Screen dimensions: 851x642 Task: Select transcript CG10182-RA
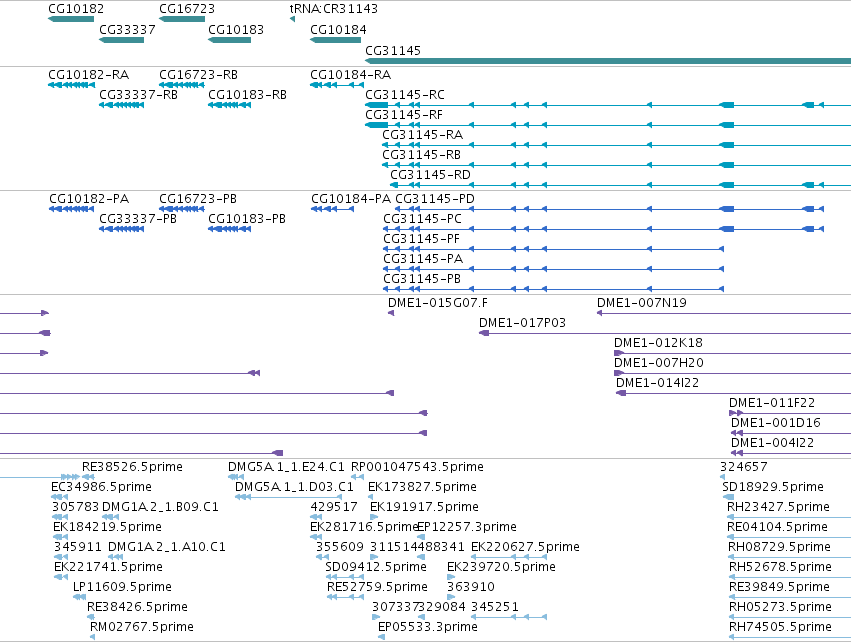click(71, 85)
